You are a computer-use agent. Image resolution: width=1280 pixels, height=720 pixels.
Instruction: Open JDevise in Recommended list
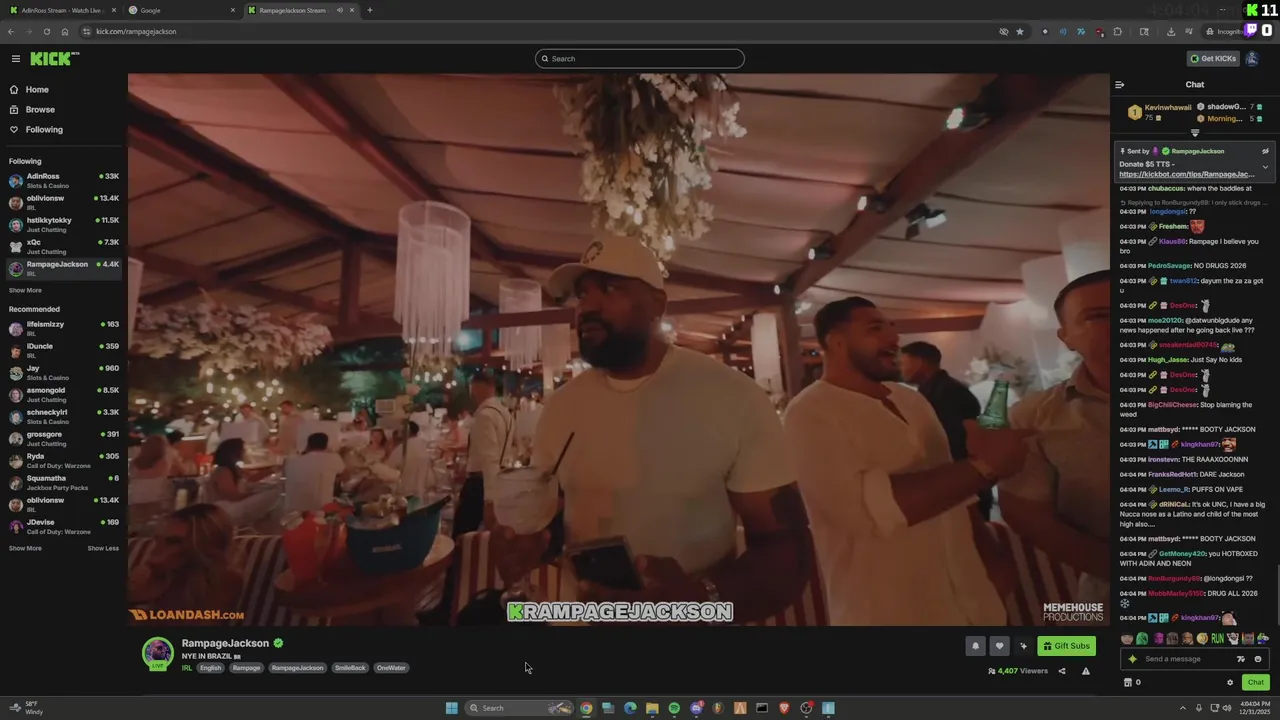pos(64,527)
